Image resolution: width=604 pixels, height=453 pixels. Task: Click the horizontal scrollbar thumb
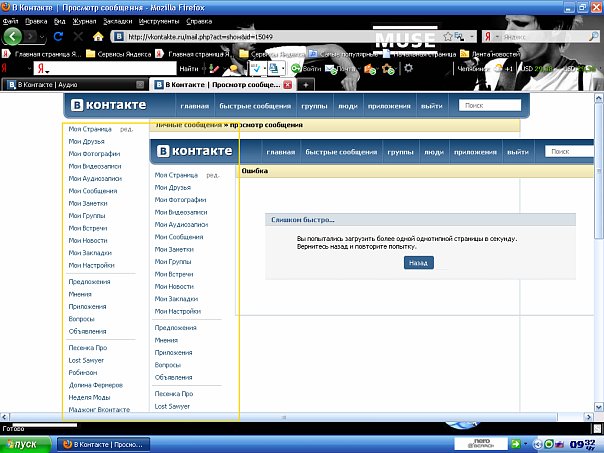coord(283,417)
